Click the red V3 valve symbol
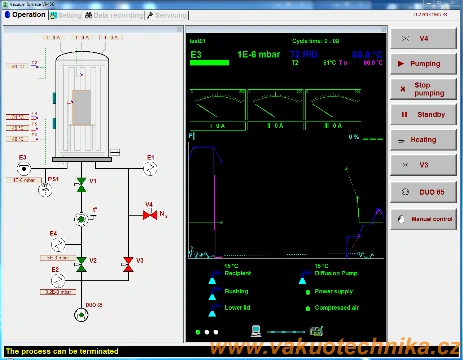Viewport: 463px width, 360px height. (x=128, y=264)
